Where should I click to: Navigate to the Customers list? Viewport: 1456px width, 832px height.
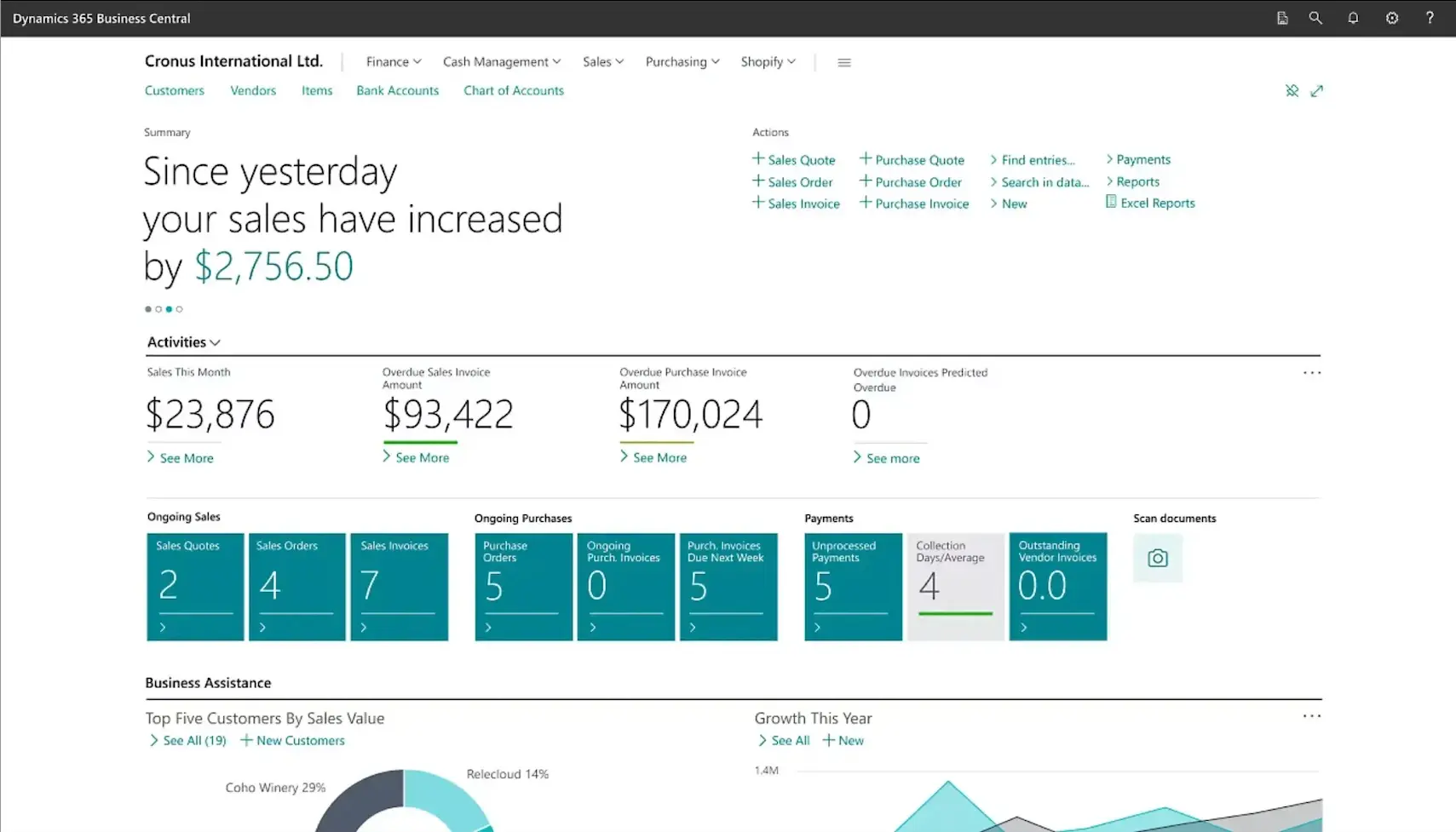pyautogui.click(x=174, y=90)
